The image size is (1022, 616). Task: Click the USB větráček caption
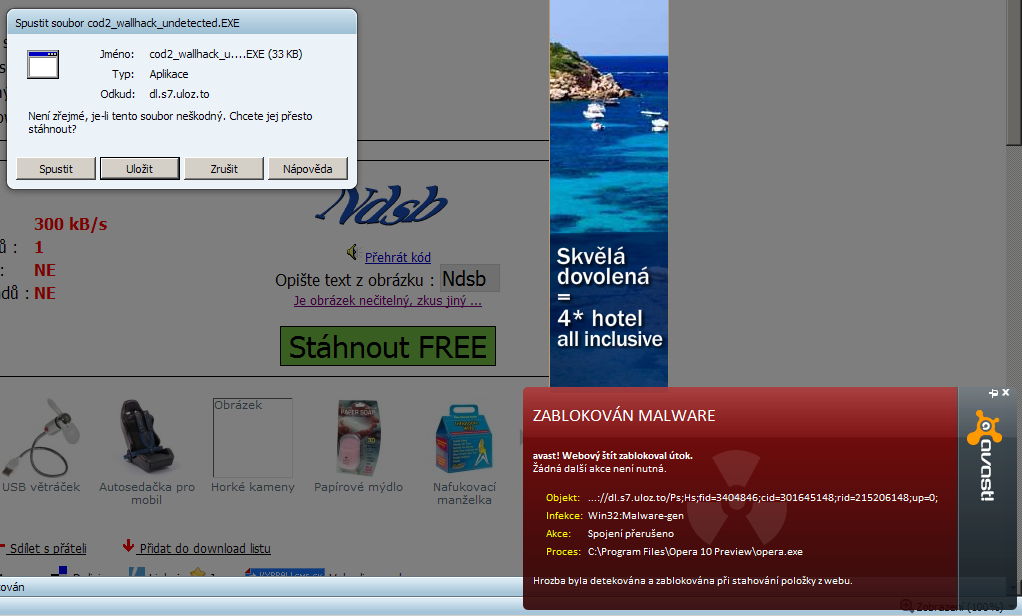[x=41, y=487]
